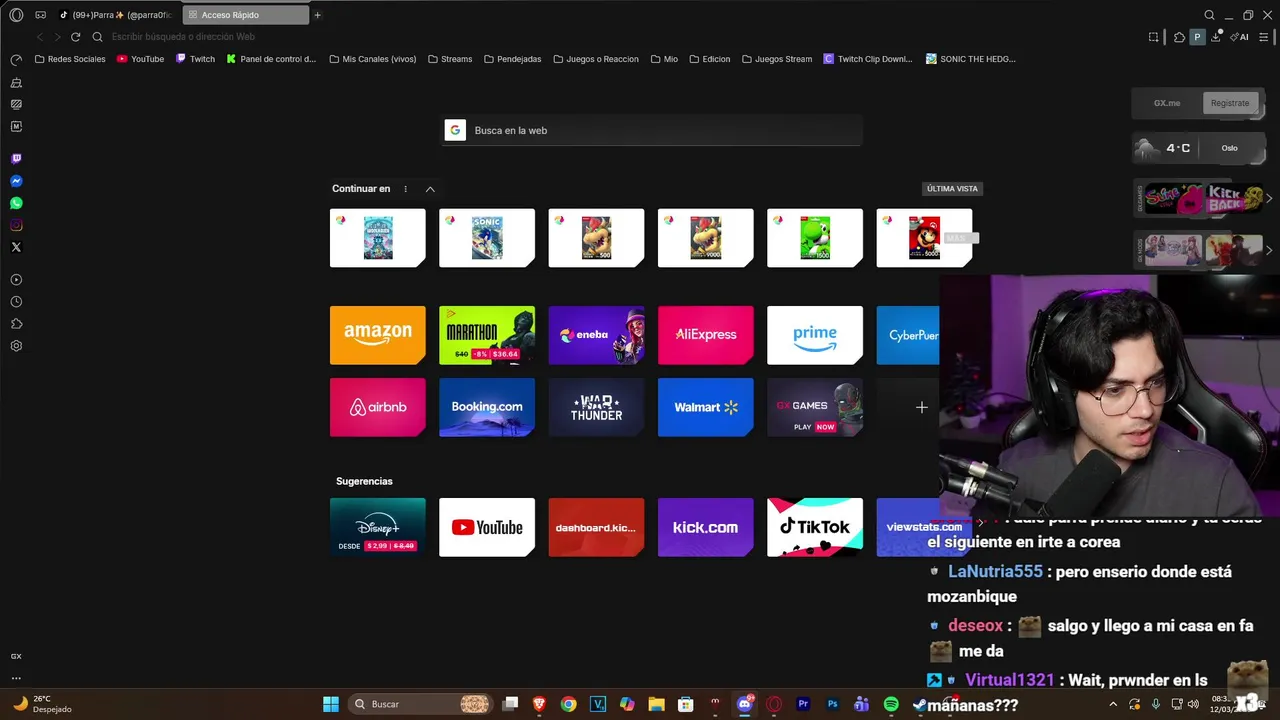Go back with the back arrow

coord(40,37)
